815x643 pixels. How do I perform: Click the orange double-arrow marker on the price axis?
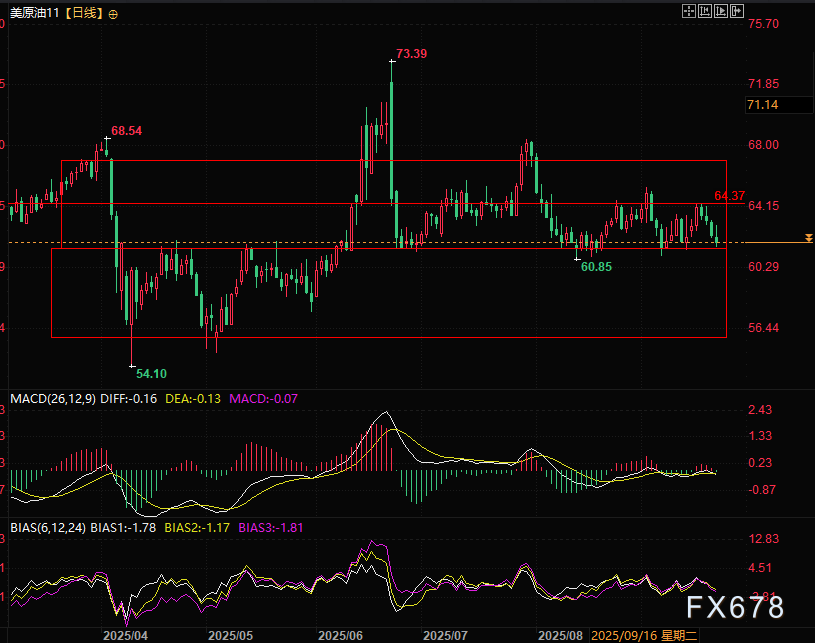coord(807,238)
